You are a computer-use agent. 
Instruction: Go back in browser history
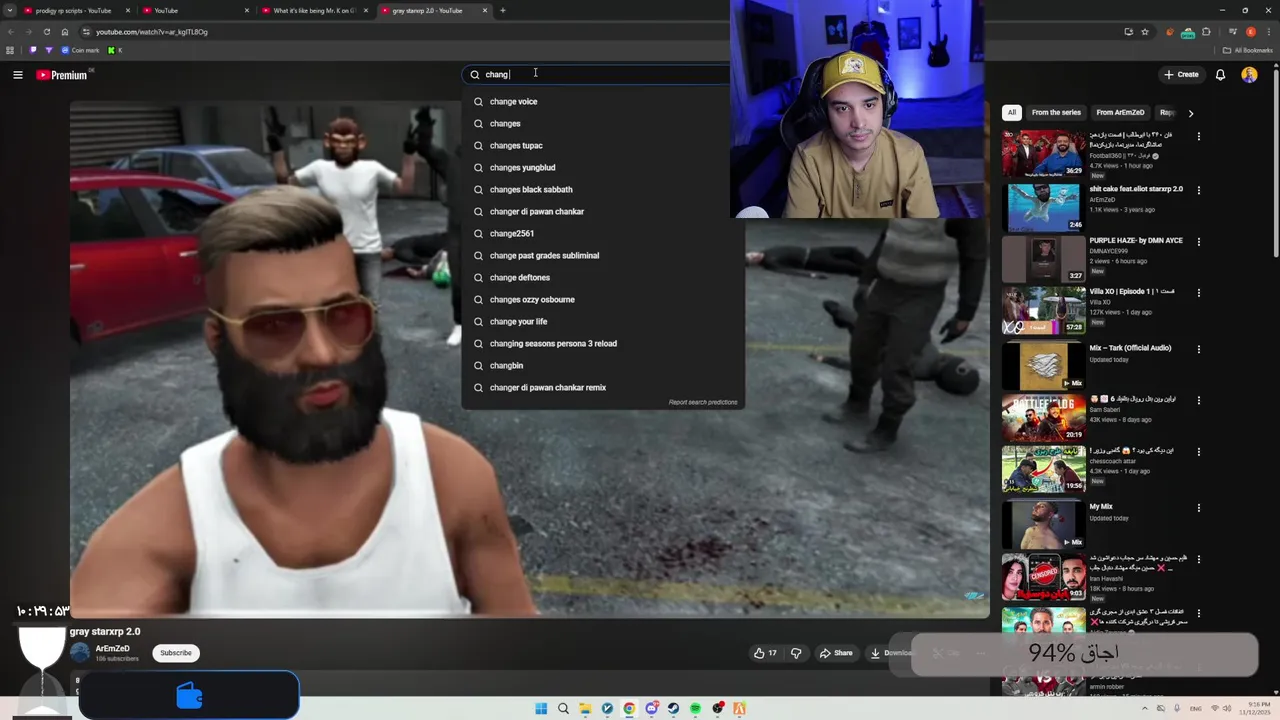click(10, 32)
